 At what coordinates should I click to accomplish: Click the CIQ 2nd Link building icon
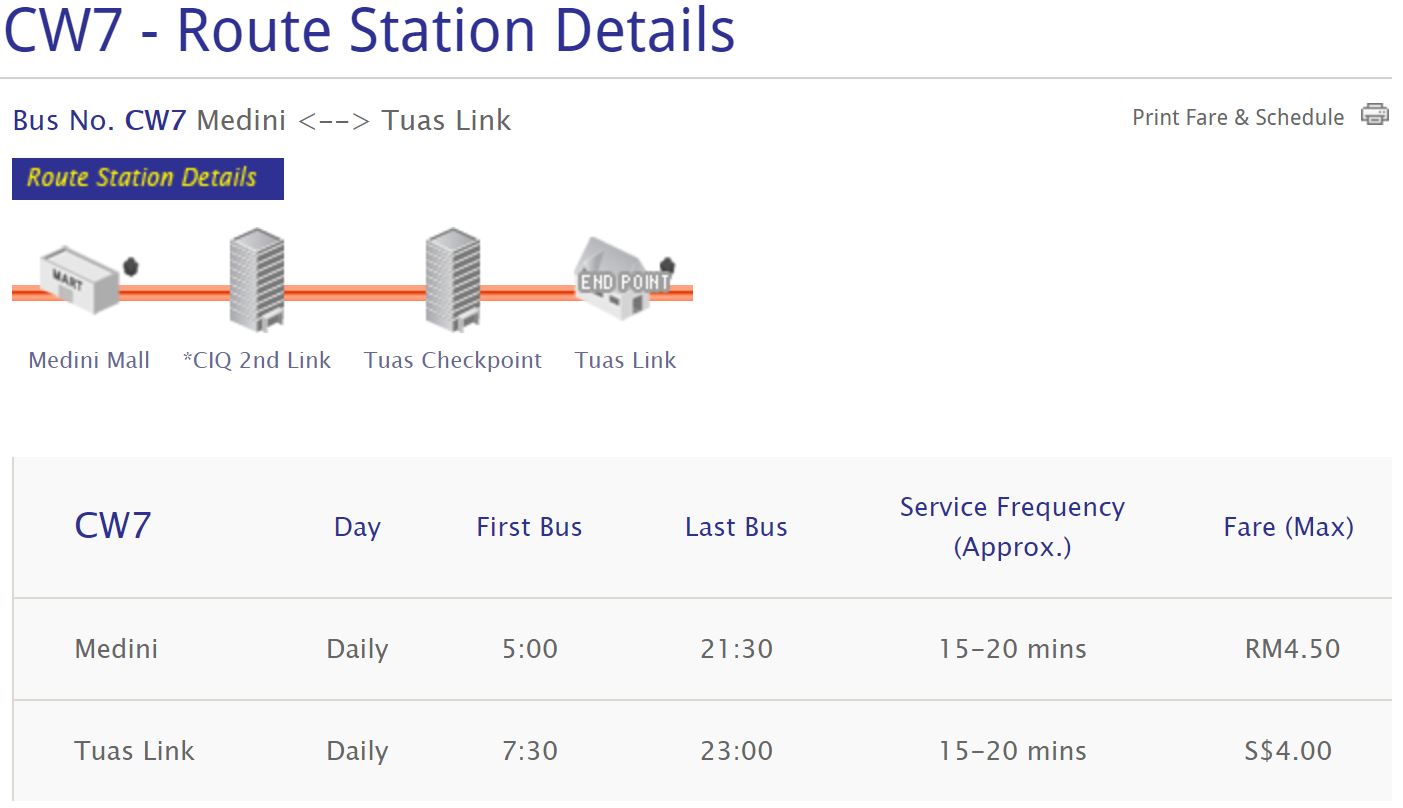point(257,279)
